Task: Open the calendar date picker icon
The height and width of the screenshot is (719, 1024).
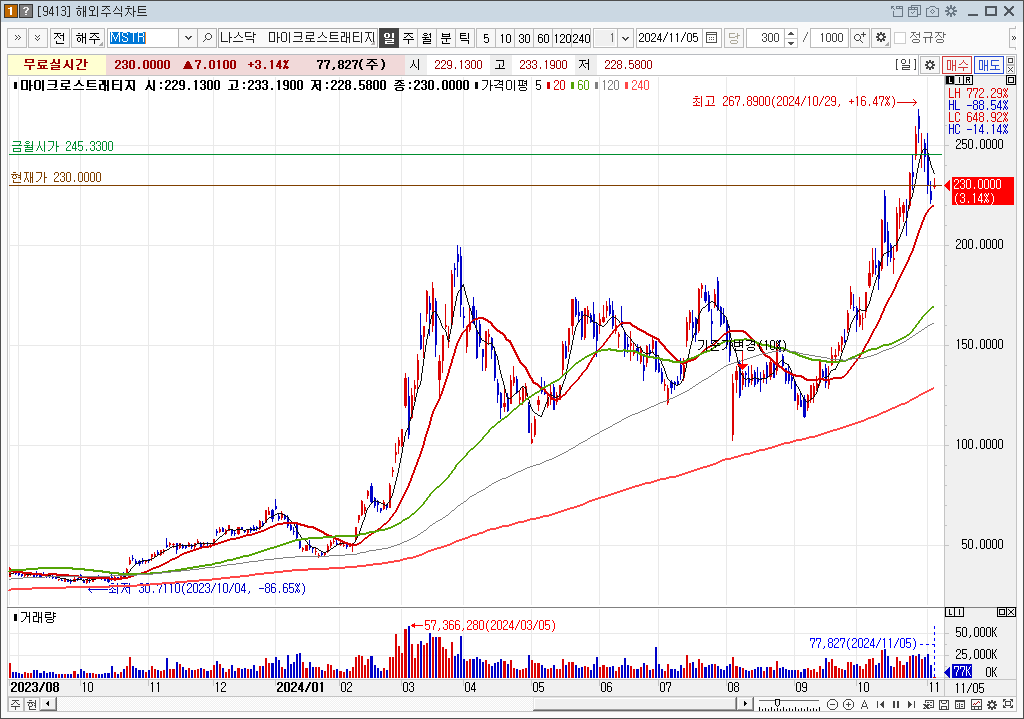Action: (711, 38)
